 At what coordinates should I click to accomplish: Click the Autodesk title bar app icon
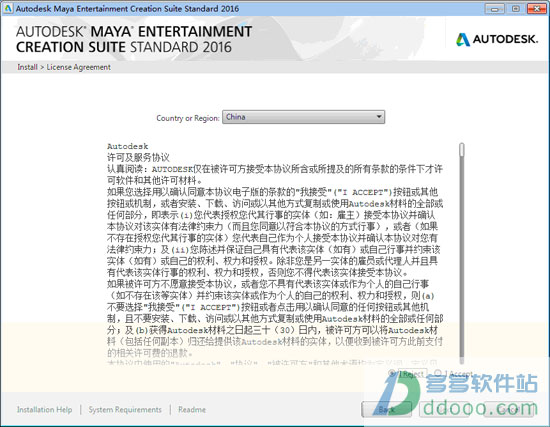pos(7,8)
